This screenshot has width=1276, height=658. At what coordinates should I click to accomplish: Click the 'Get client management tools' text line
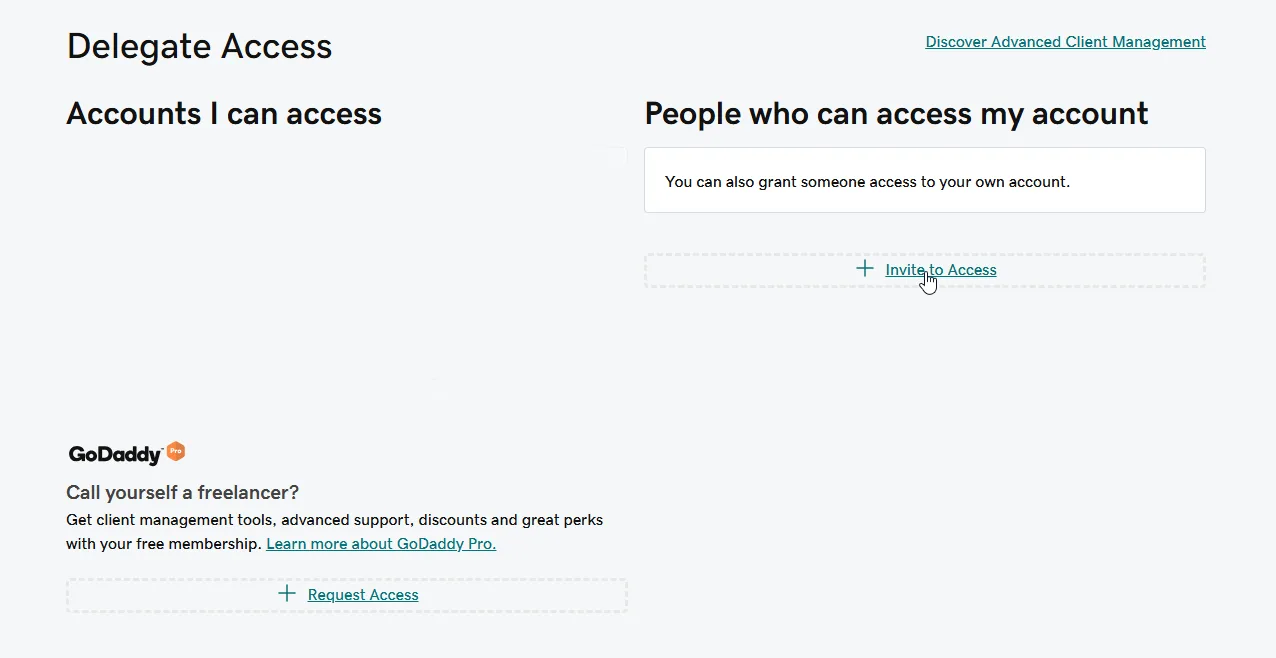334,520
